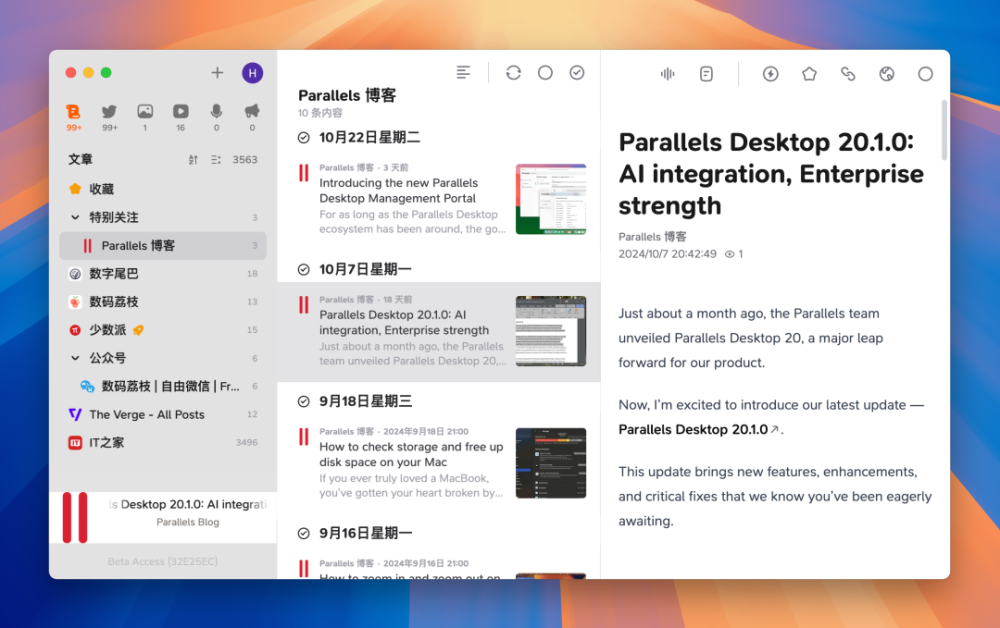Click the article title in reader pane

[771, 173]
